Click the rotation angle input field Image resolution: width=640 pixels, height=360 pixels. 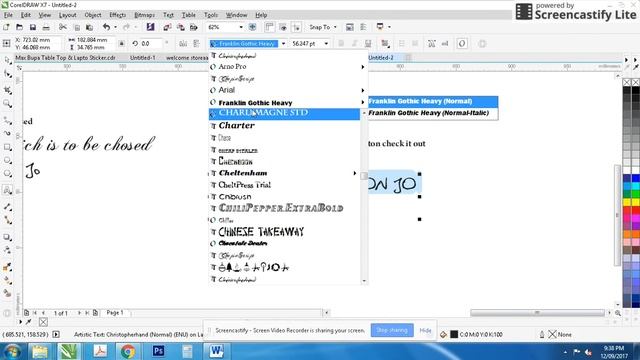152,44
